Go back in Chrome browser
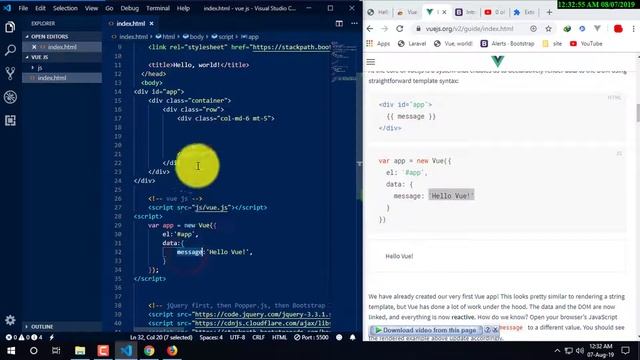This screenshot has width=640, height=360. coord(370,29)
